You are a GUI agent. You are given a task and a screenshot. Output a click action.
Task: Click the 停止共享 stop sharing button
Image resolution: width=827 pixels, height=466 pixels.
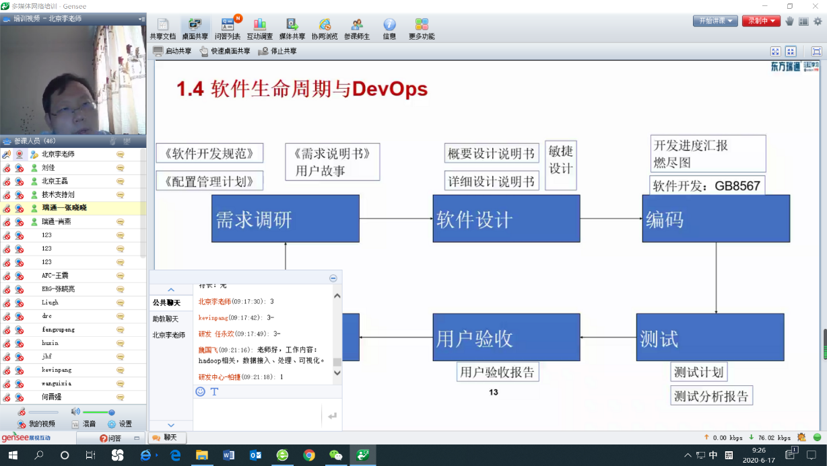point(277,51)
